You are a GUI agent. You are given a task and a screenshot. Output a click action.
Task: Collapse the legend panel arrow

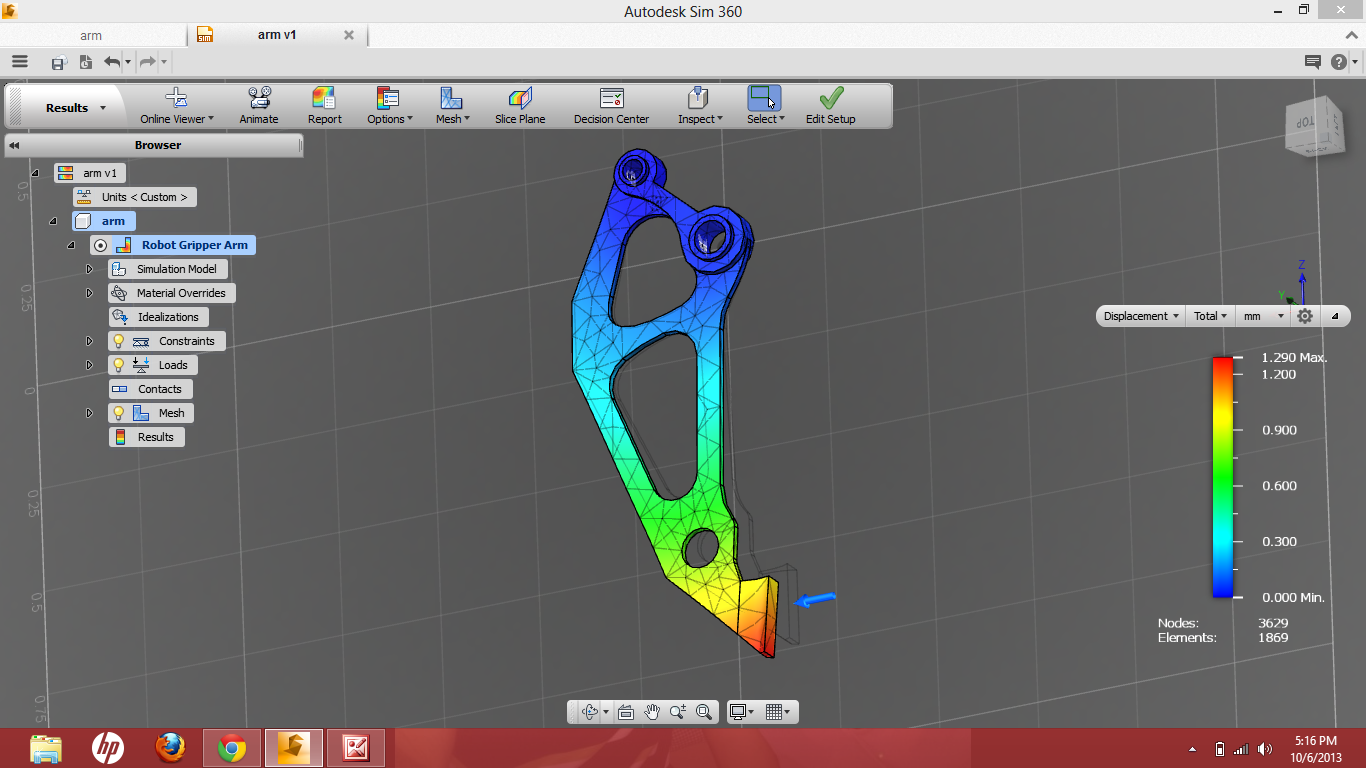[1335, 316]
